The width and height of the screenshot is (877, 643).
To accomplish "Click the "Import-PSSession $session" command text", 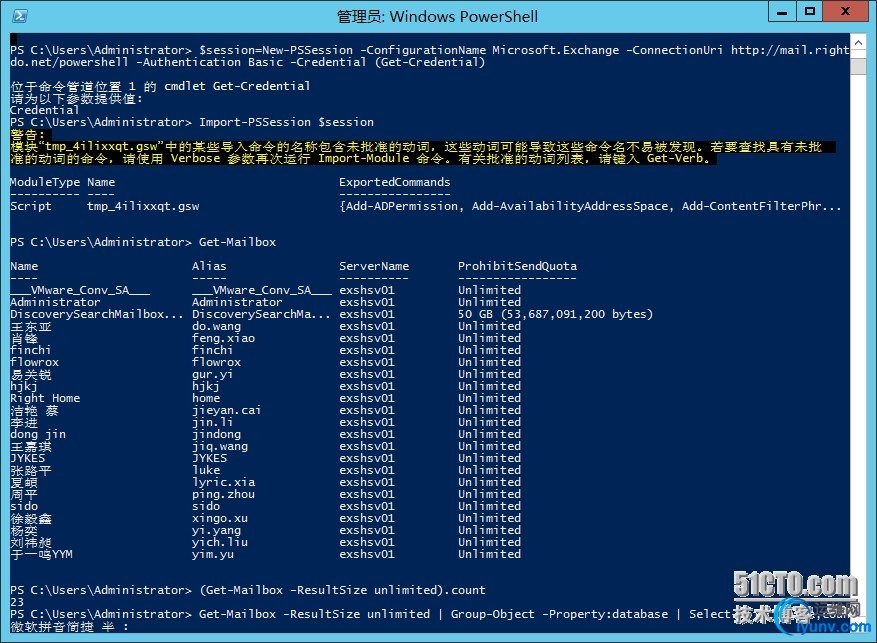I will tap(286, 122).
